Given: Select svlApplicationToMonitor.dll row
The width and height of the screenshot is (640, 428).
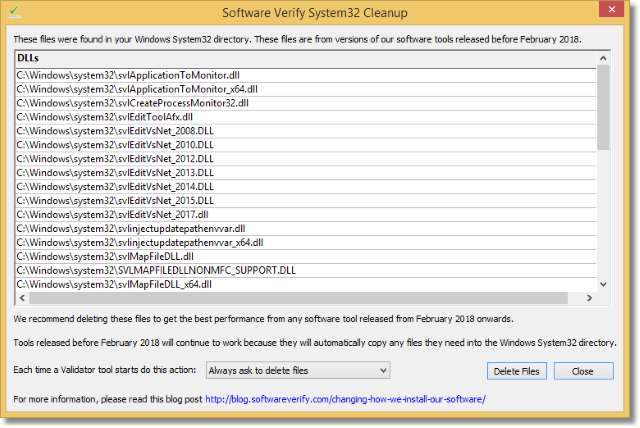Looking at the screenshot, I should (306, 75).
